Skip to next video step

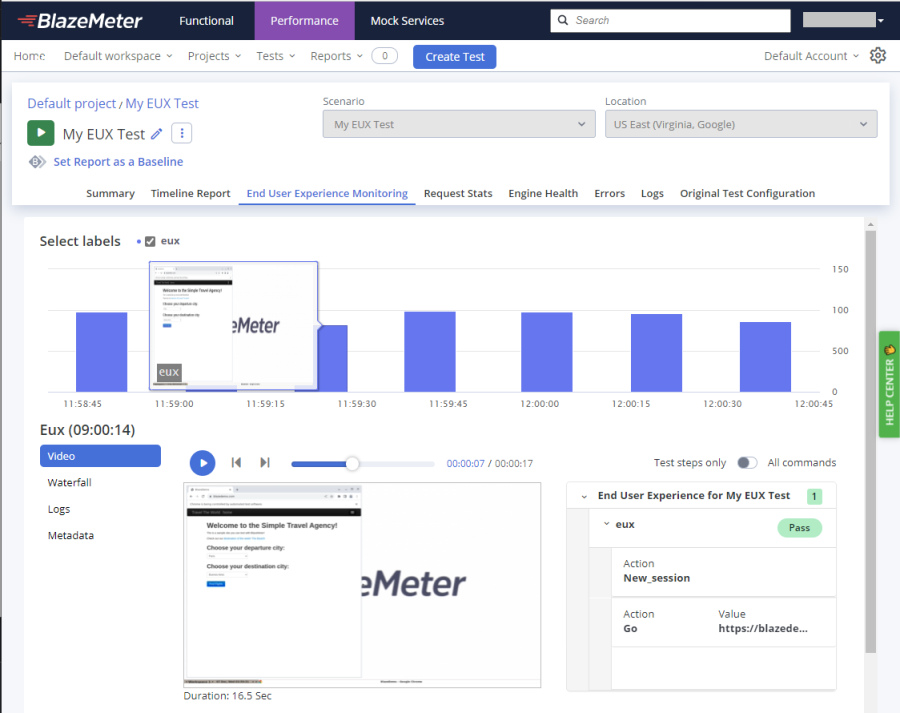[x=265, y=462]
